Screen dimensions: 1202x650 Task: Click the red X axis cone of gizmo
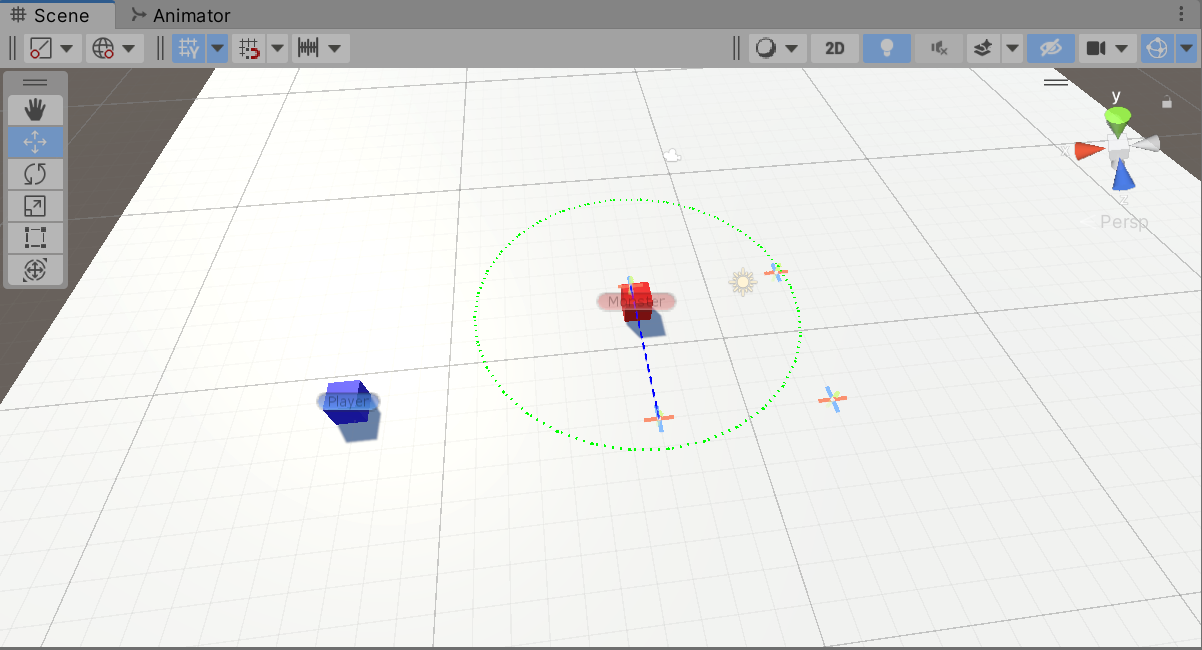tap(1088, 151)
